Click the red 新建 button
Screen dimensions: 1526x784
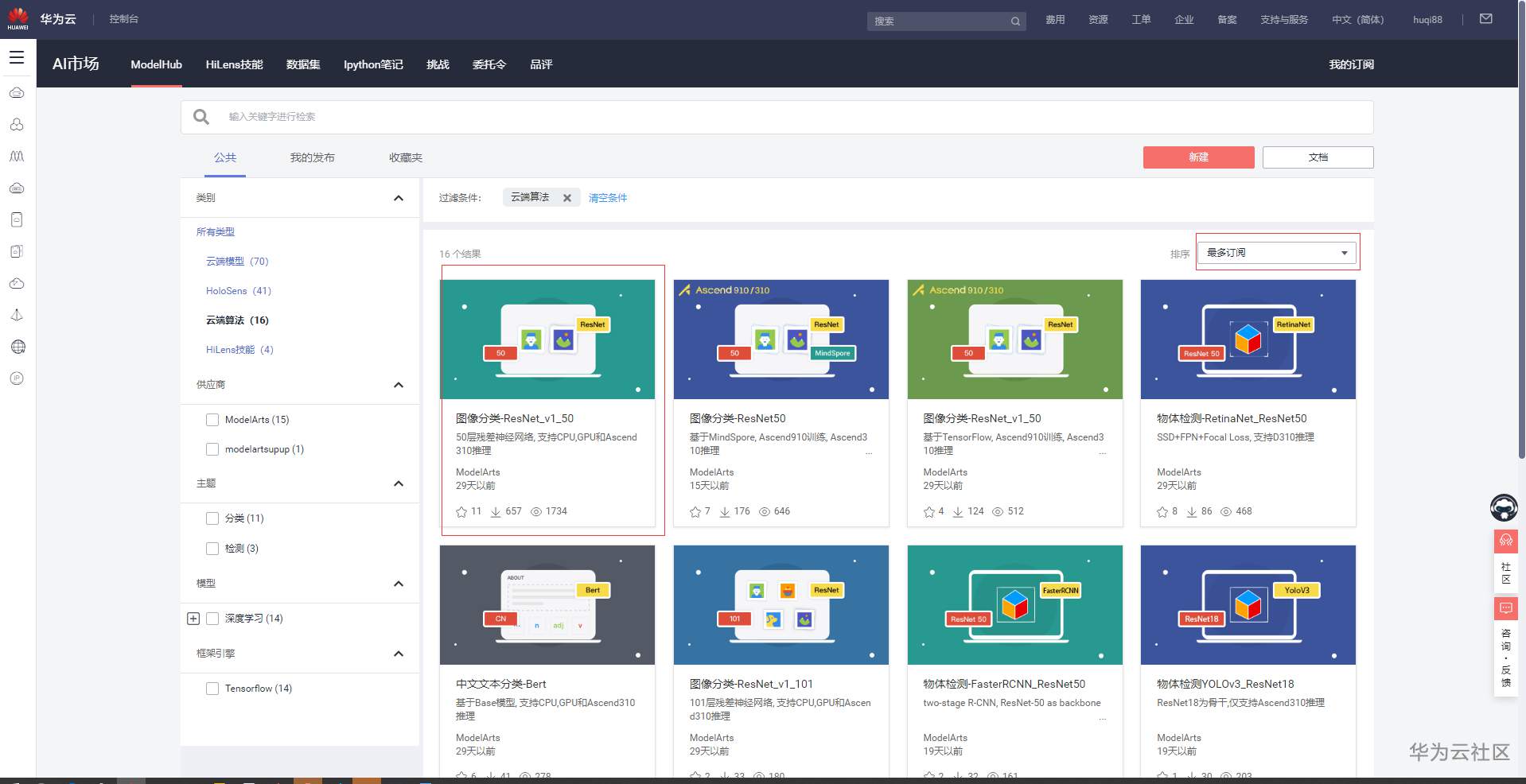coord(1199,157)
